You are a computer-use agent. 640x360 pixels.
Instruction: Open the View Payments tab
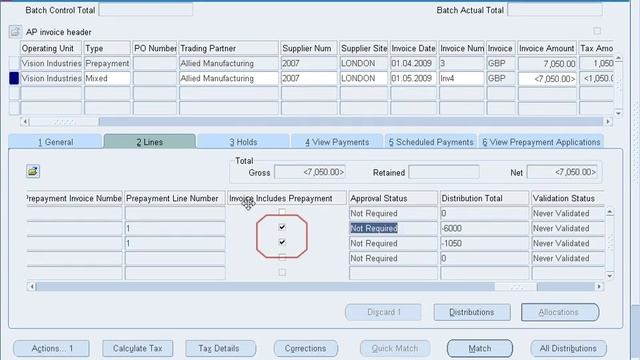[x=337, y=142]
